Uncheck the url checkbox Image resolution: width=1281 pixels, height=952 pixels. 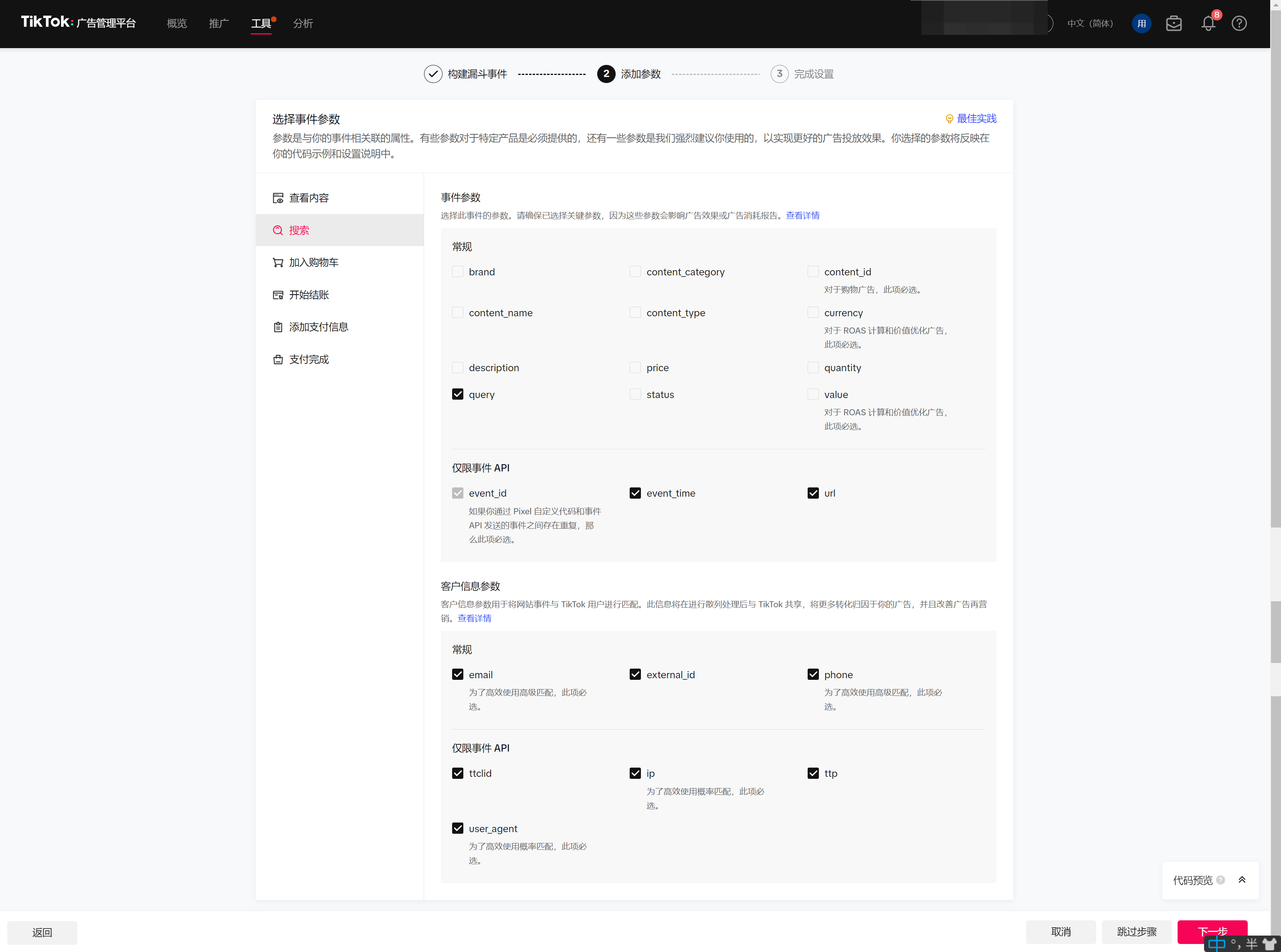coord(813,493)
